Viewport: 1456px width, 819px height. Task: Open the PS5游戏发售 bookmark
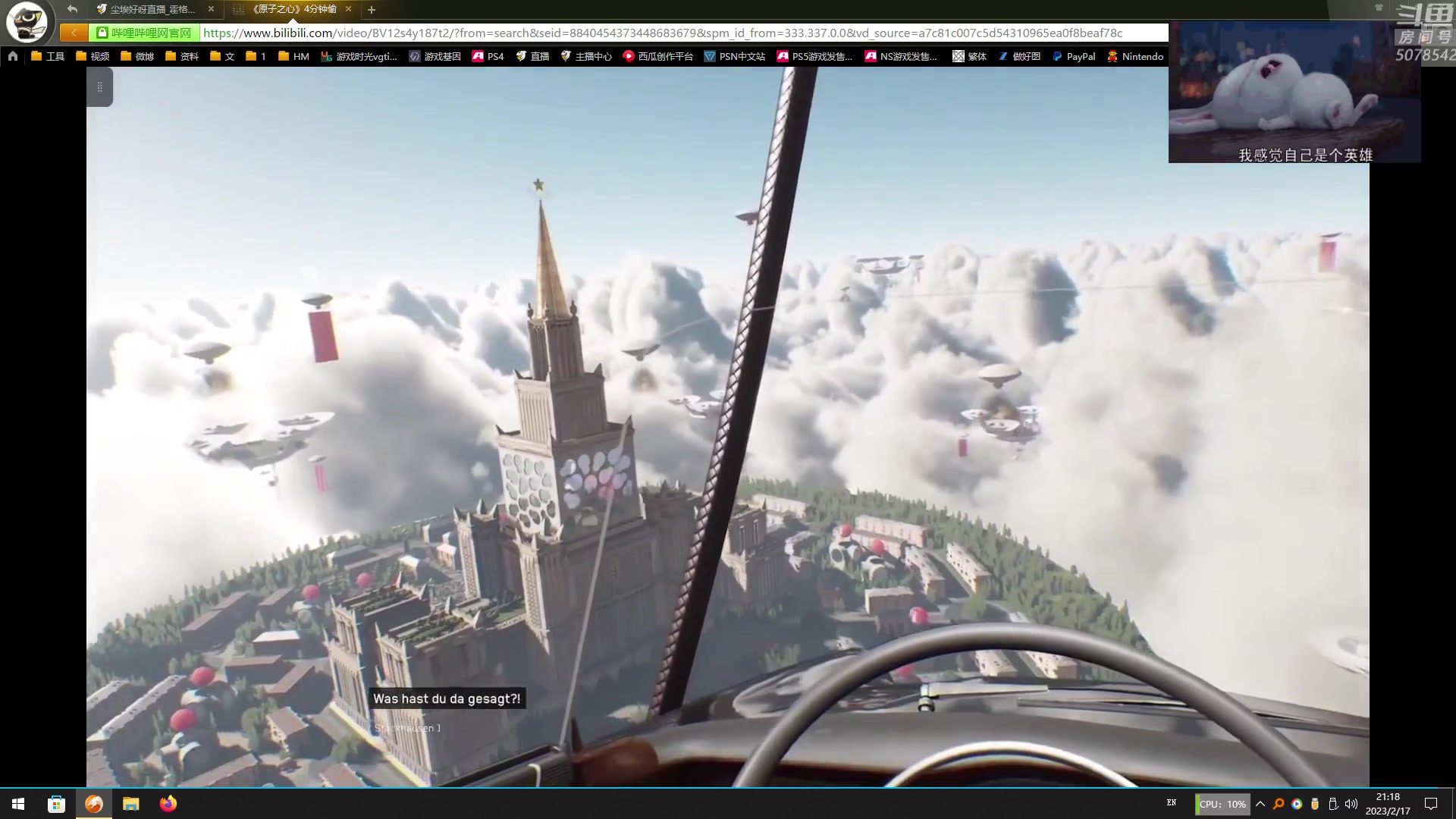pos(814,56)
